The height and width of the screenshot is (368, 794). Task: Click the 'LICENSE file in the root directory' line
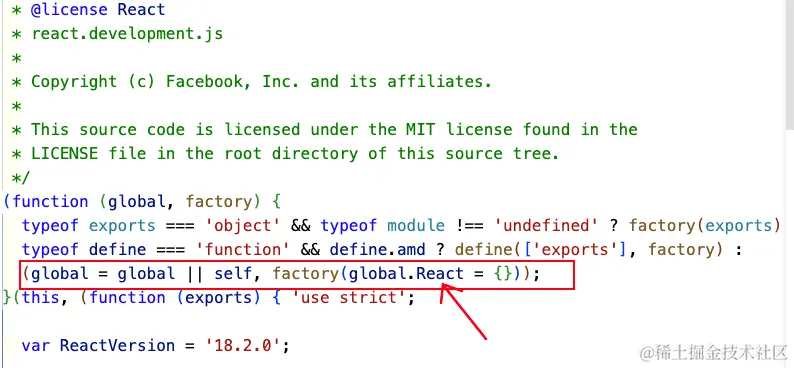tap(285, 153)
